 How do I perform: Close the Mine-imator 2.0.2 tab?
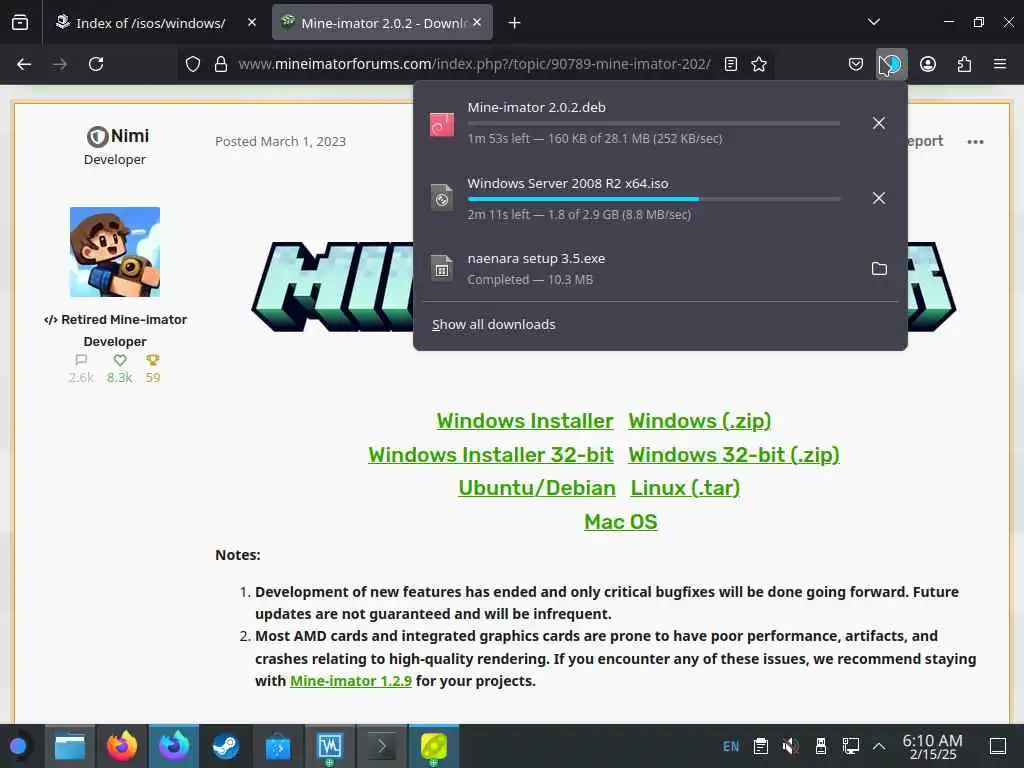click(477, 22)
